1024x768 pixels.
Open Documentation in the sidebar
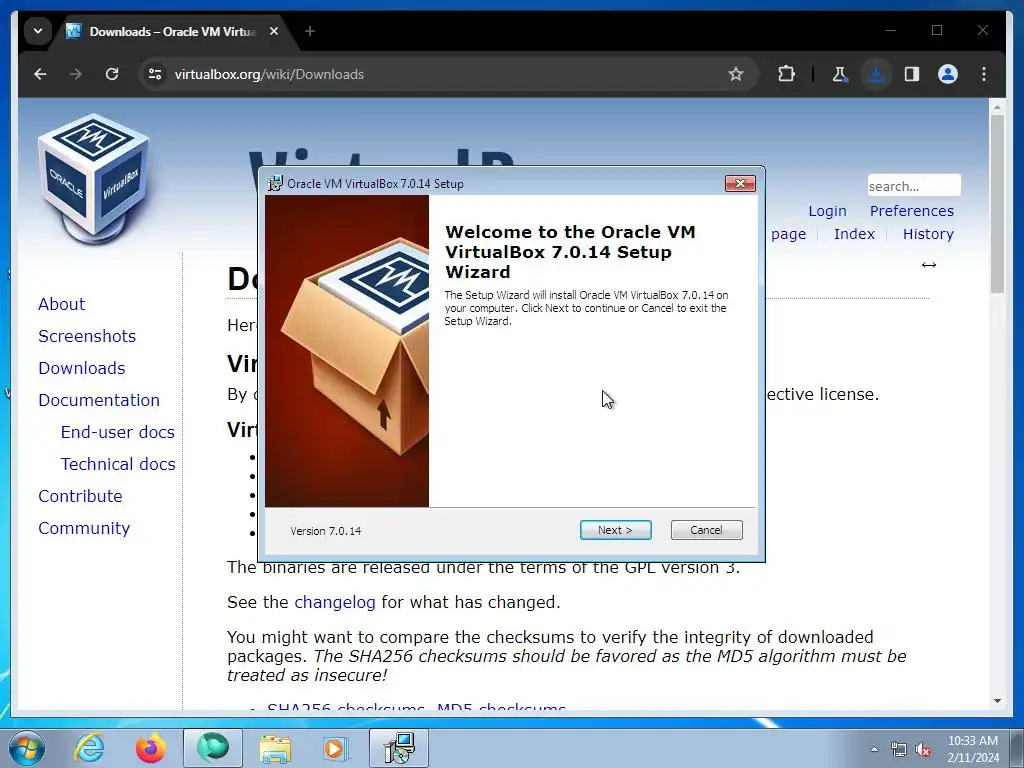coord(99,400)
